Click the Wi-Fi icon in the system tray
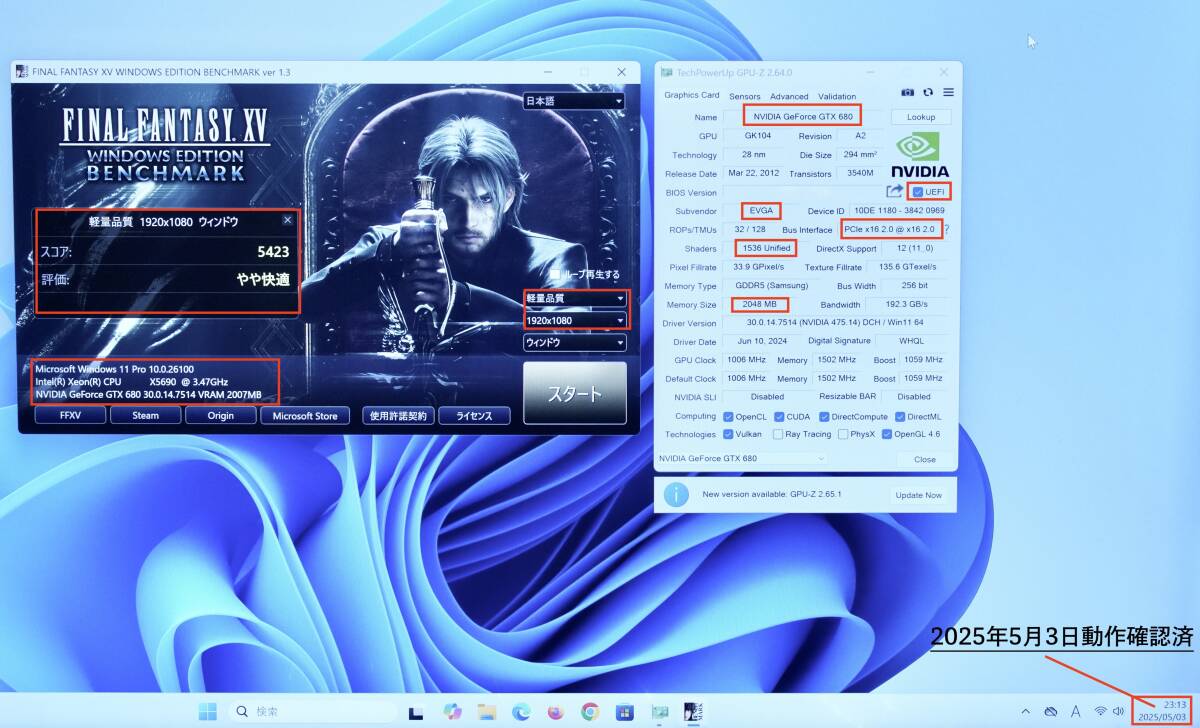 [x=1100, y=712]
